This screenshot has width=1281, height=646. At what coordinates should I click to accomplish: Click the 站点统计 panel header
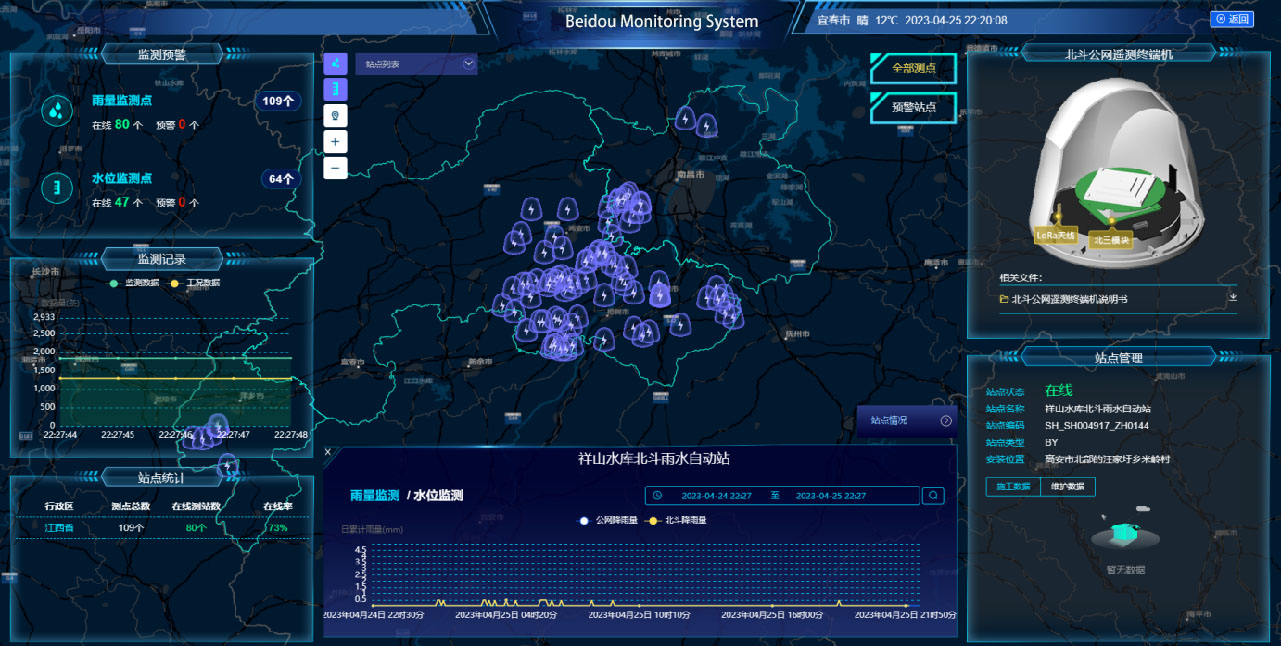[161, 477]
